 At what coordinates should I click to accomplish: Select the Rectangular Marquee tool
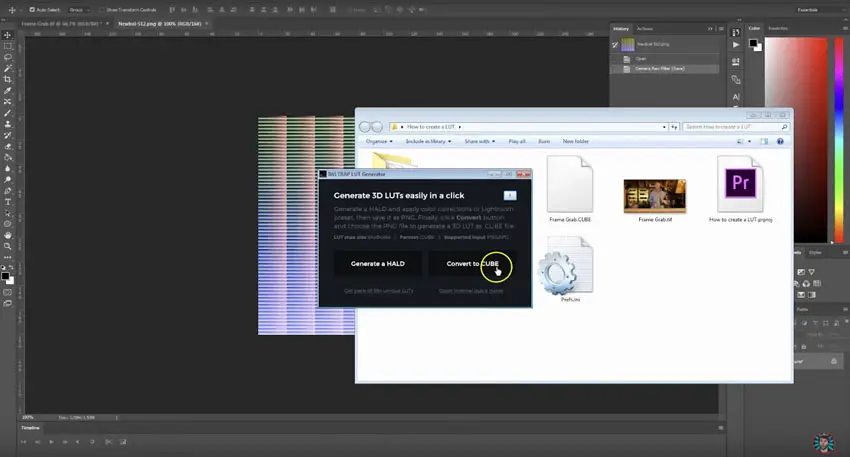[8, 46]
